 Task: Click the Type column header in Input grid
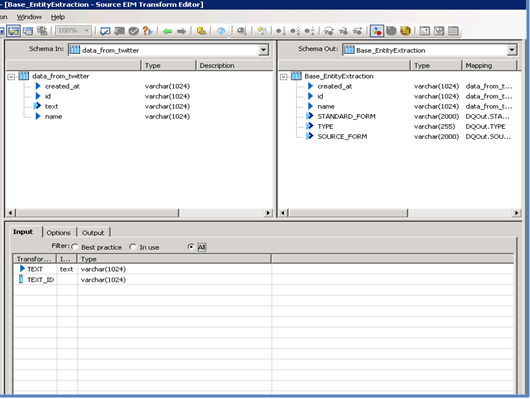tap(174, 259)
